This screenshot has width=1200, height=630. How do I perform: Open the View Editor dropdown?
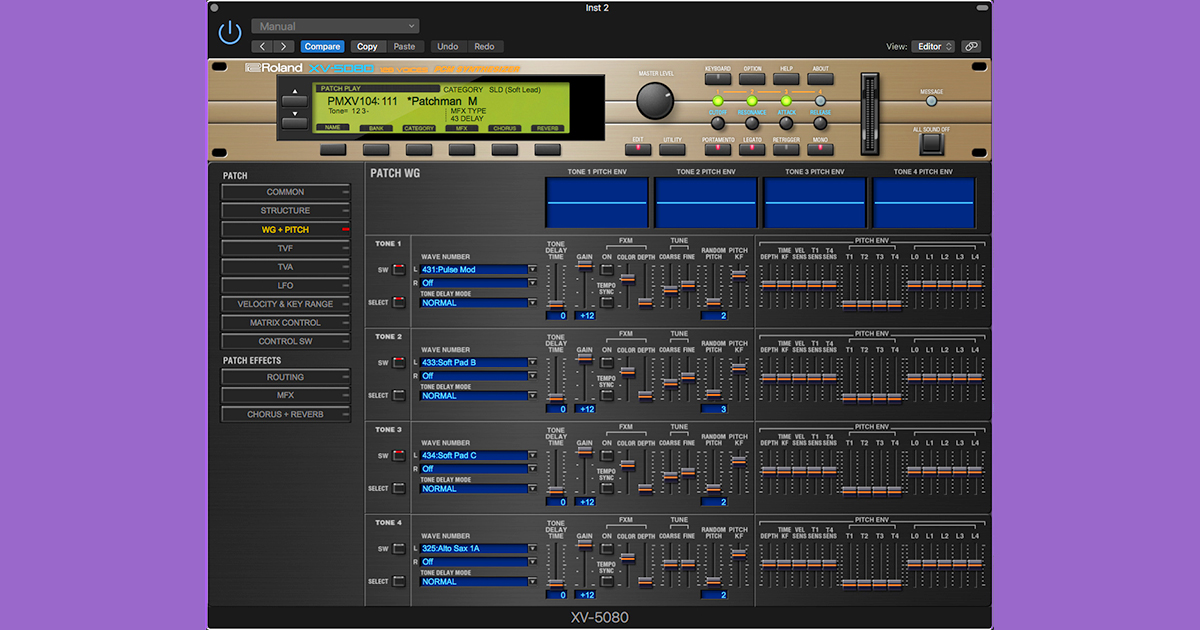[934, 46]
